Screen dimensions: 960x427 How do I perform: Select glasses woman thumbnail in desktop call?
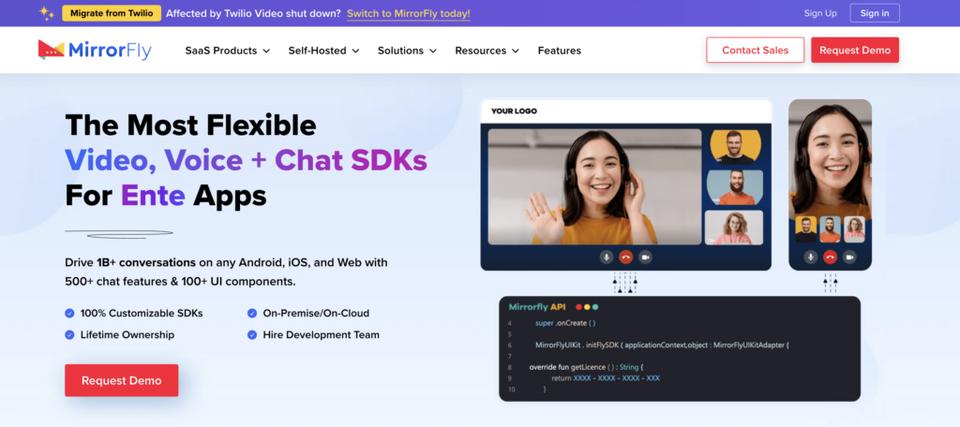[x=734, y=227]
